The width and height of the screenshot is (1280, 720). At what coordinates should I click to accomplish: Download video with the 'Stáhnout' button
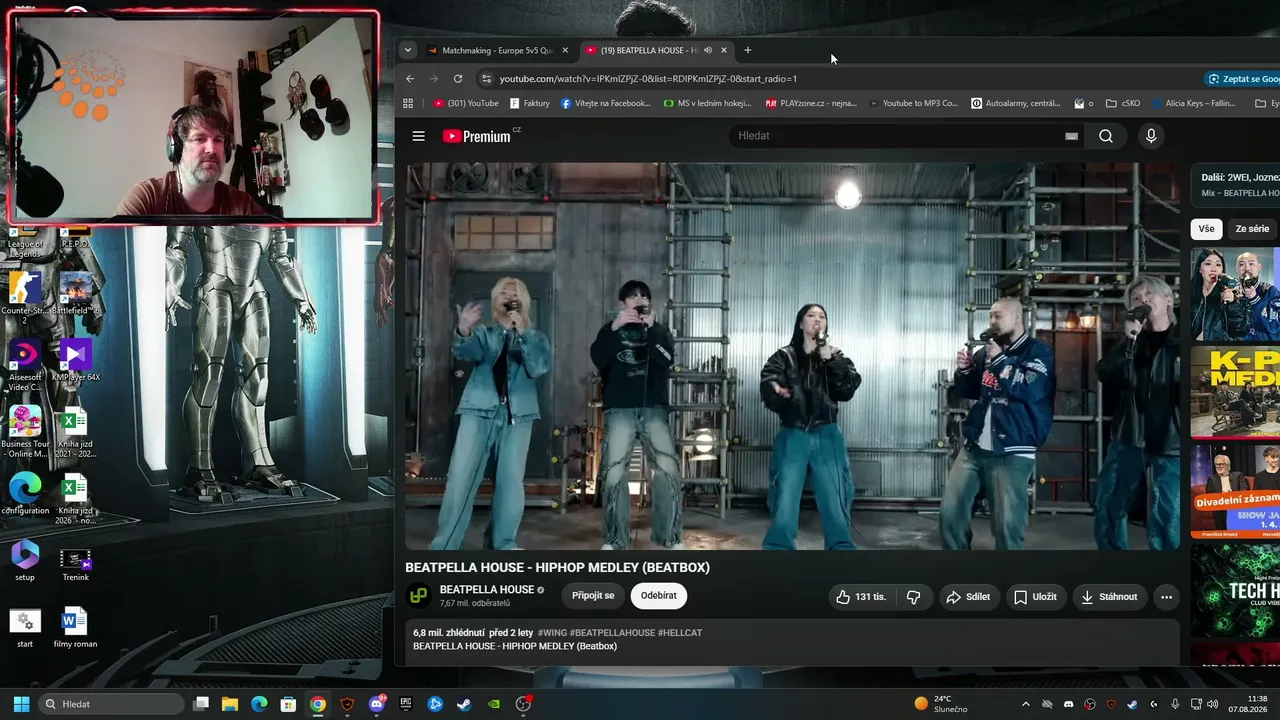click(1110, 597)
